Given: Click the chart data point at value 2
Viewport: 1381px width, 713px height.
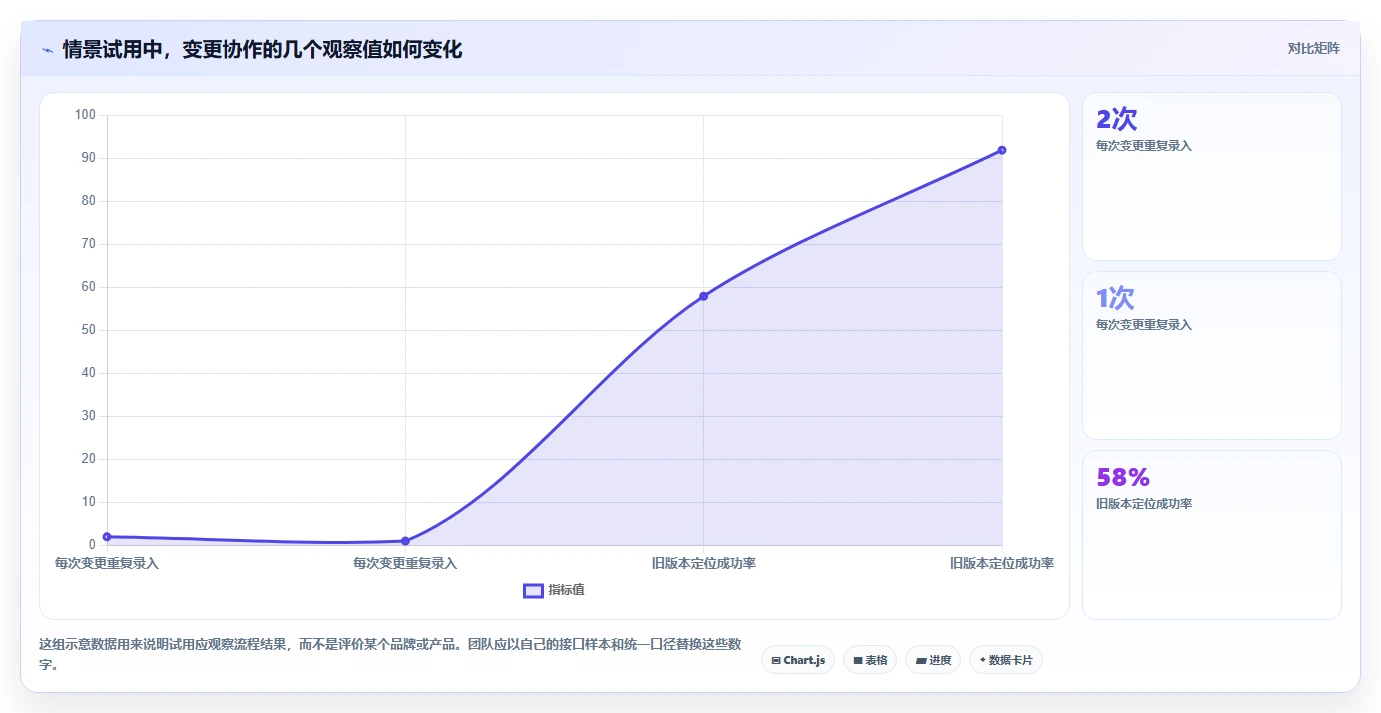Looking at the screenshot, I should click(107, 537).
